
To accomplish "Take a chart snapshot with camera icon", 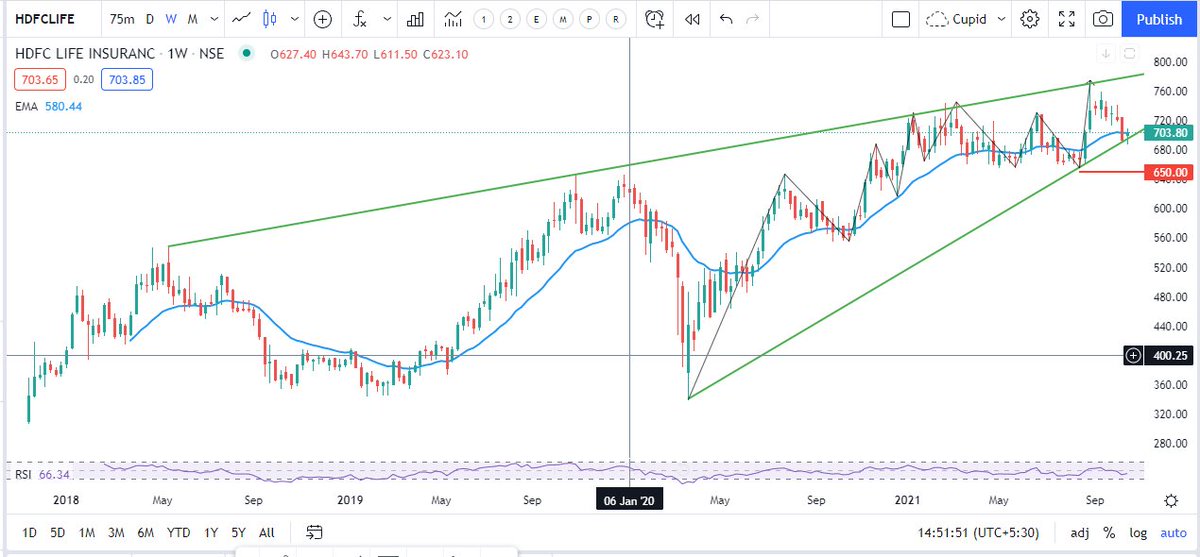I will click(1103, 19).
